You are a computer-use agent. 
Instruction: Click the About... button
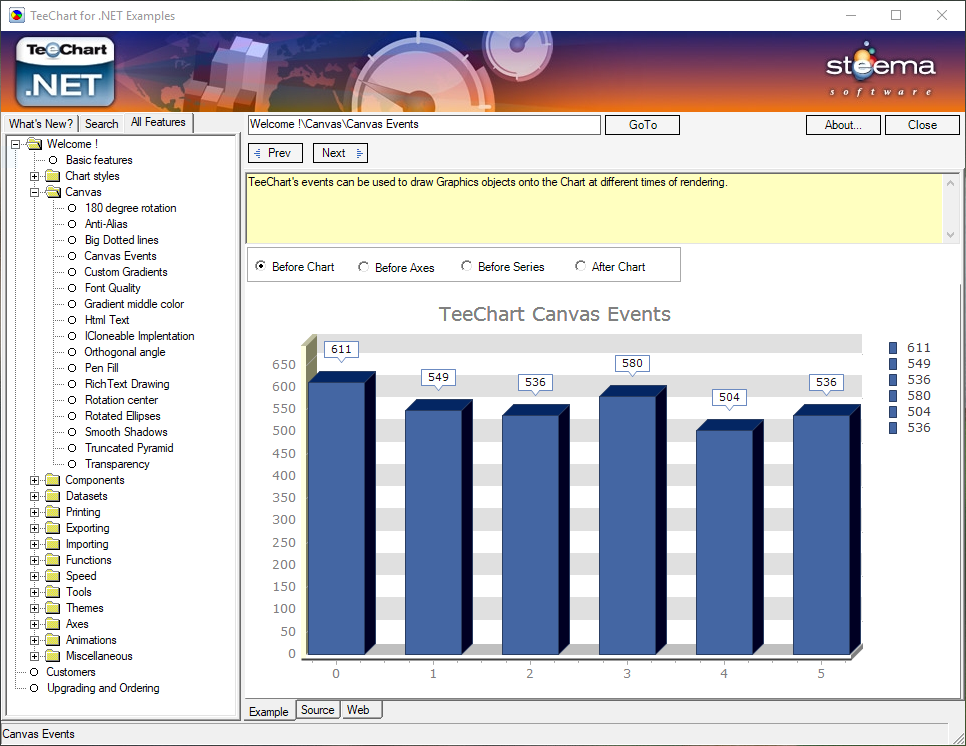click(x=843, y=124)
